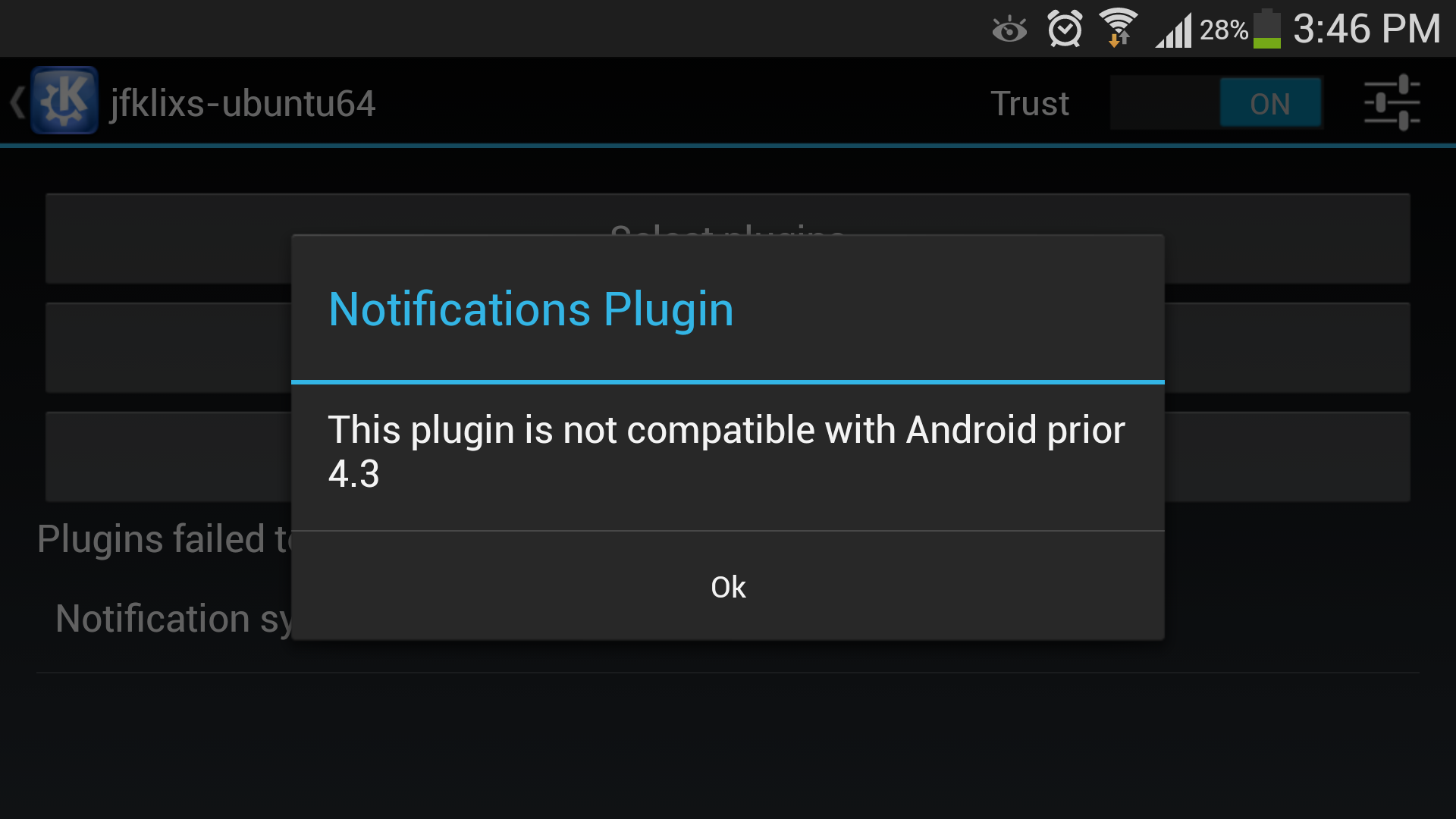
Task: Tap the alarm clock status icon
Action: click(x=1065, y=30)
